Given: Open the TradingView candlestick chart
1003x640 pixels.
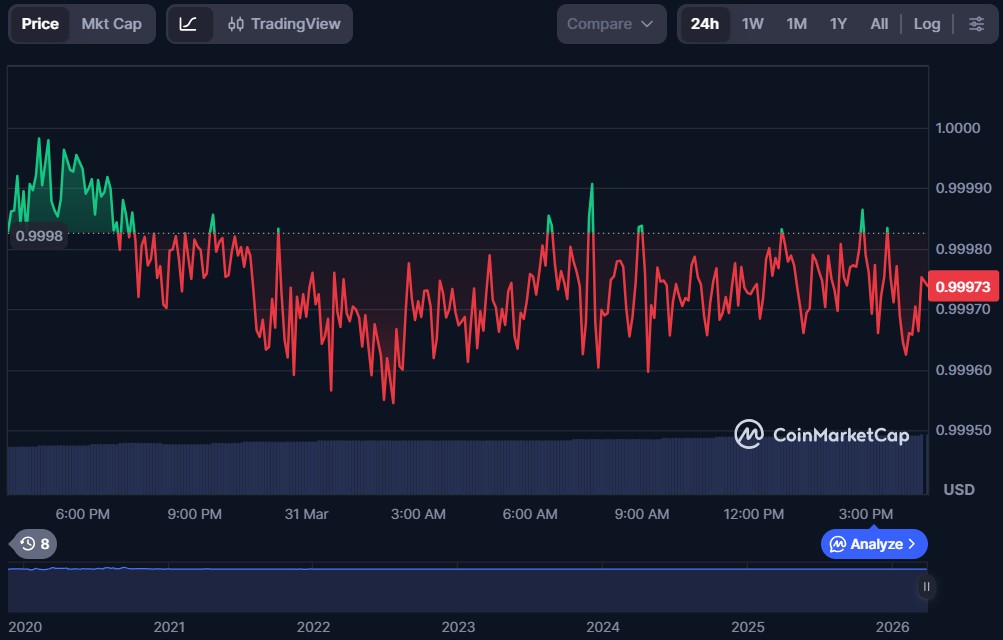Looking at the screenshot, I should [x=283, y=24].
